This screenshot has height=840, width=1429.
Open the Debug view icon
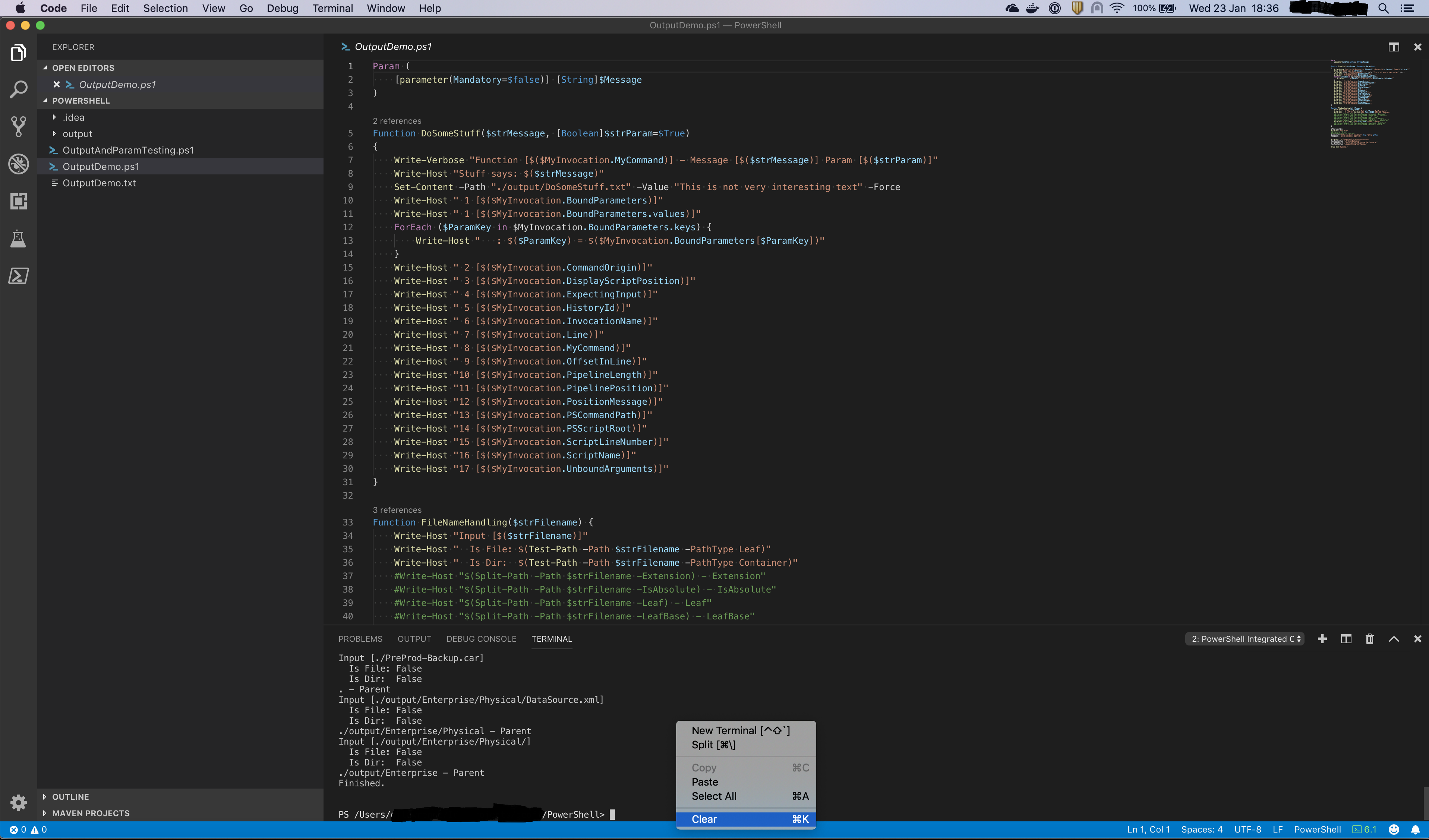[18, 164]
